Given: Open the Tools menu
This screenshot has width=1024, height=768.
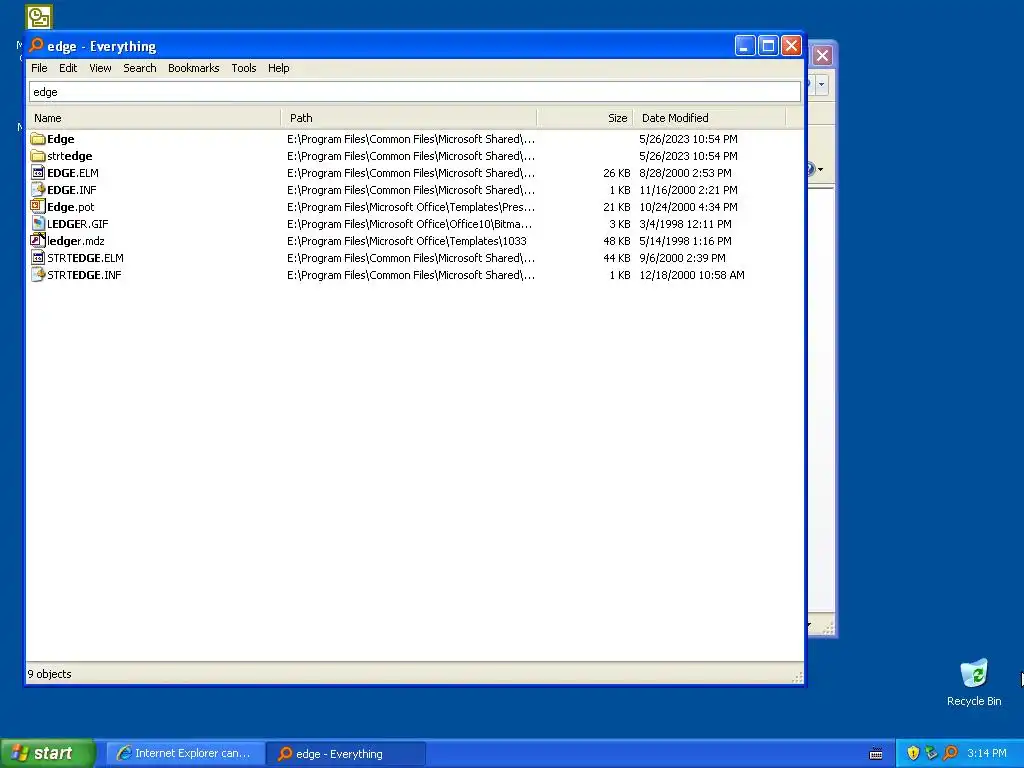Looking at the screenshot, I should coord(244,68).
